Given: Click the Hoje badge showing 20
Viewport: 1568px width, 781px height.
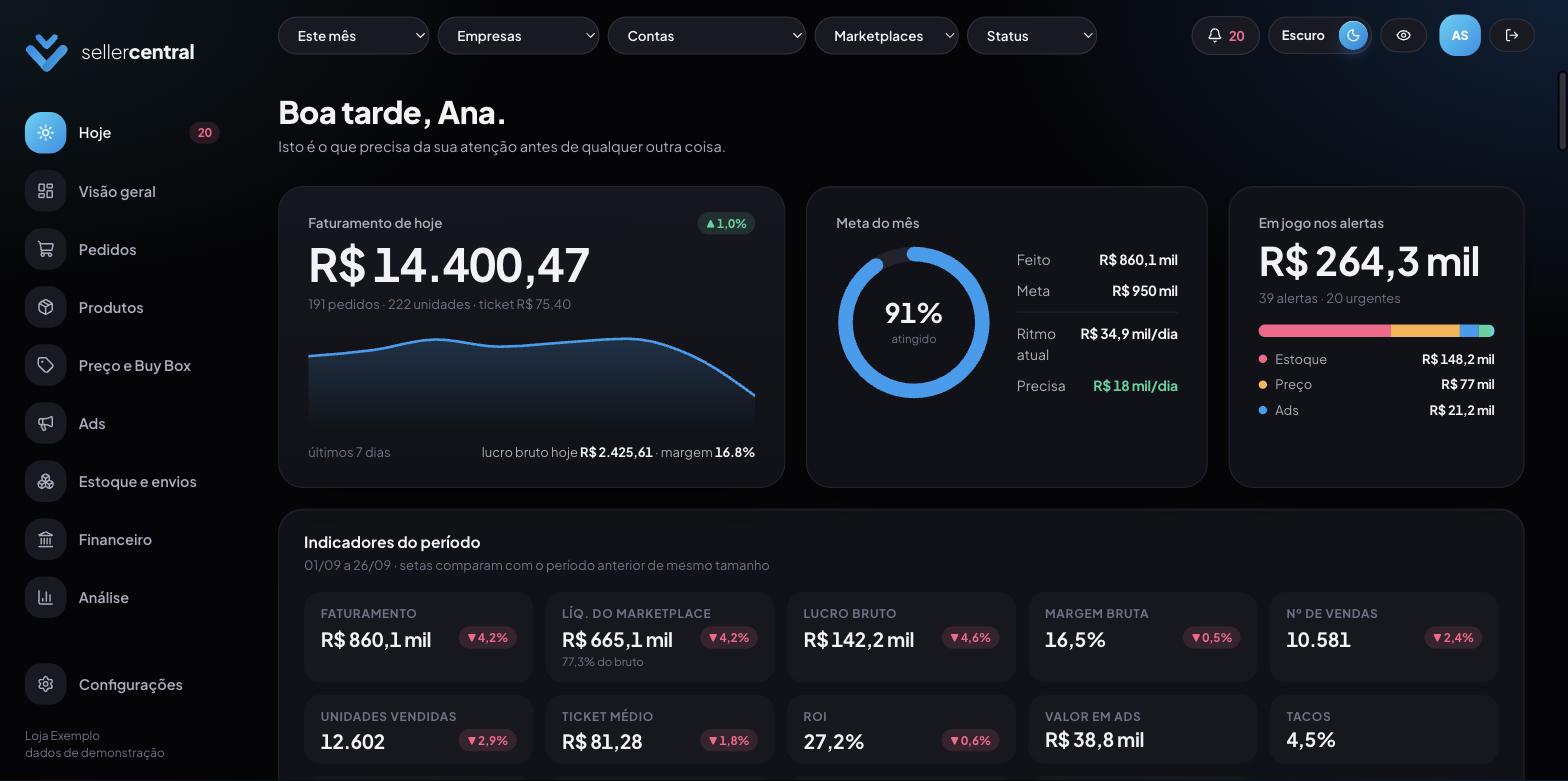Looking at the screenshot, I should pos(204,132).
